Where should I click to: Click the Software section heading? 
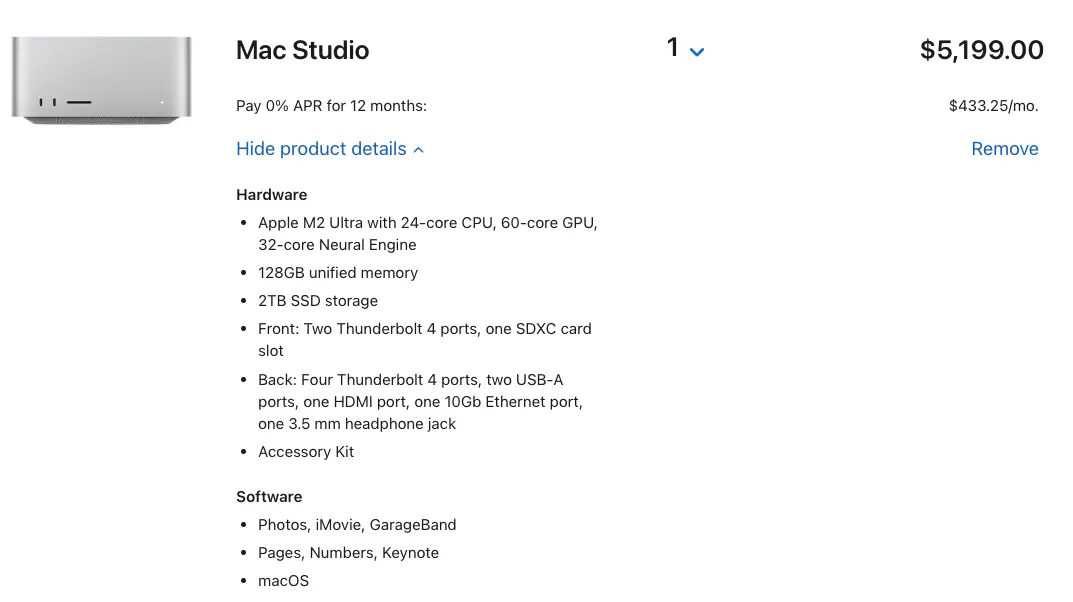point(269,497)
